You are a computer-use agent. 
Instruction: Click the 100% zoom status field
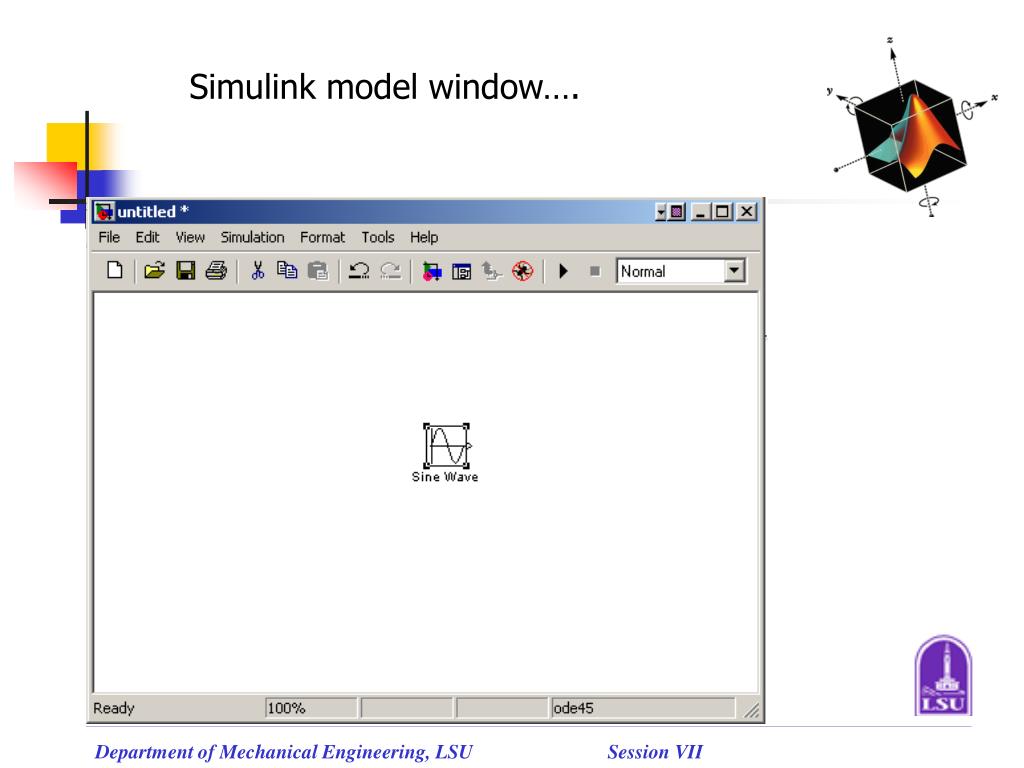pos(311,708)
